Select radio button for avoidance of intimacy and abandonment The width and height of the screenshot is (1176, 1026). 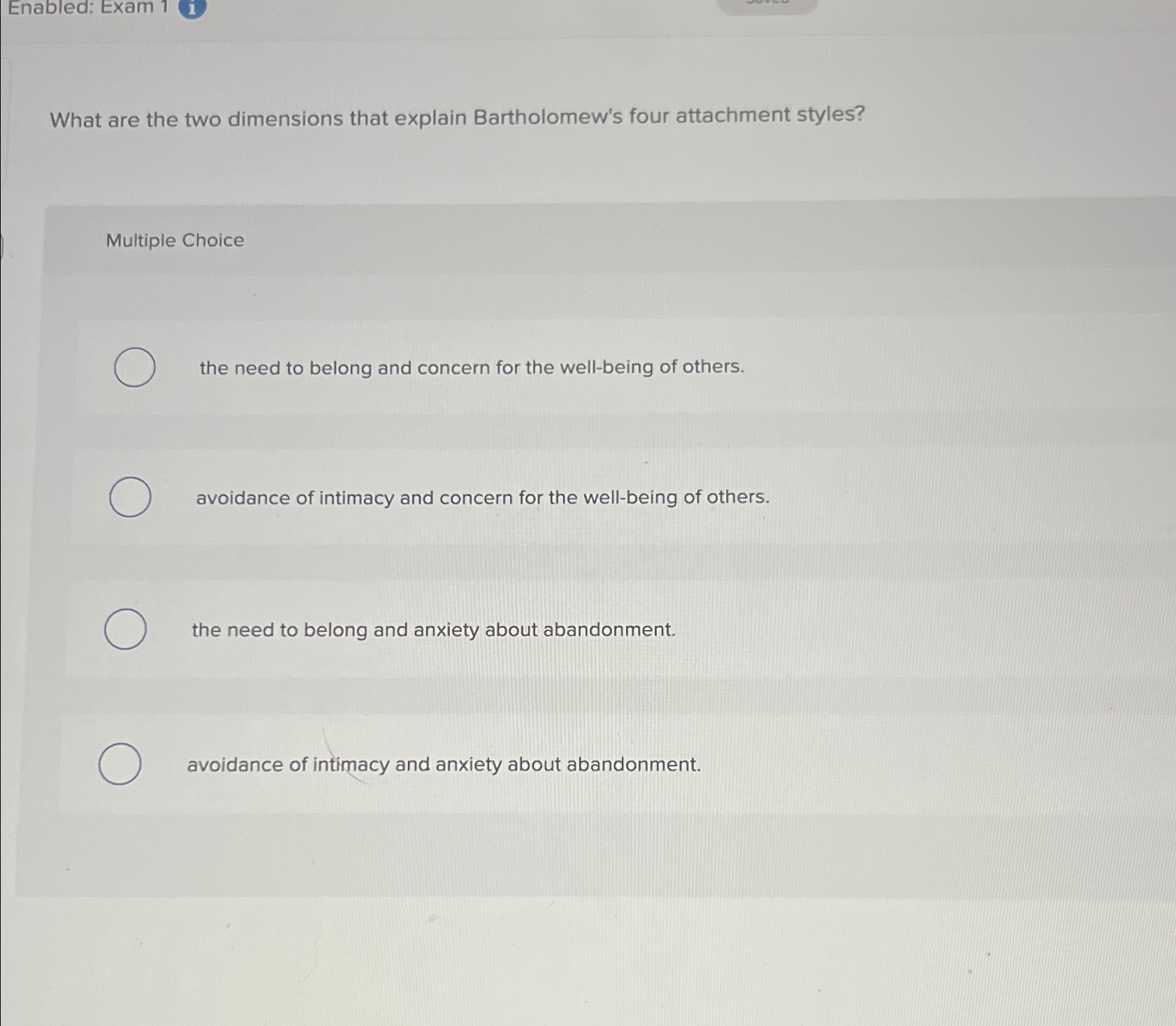click(120, 765)
